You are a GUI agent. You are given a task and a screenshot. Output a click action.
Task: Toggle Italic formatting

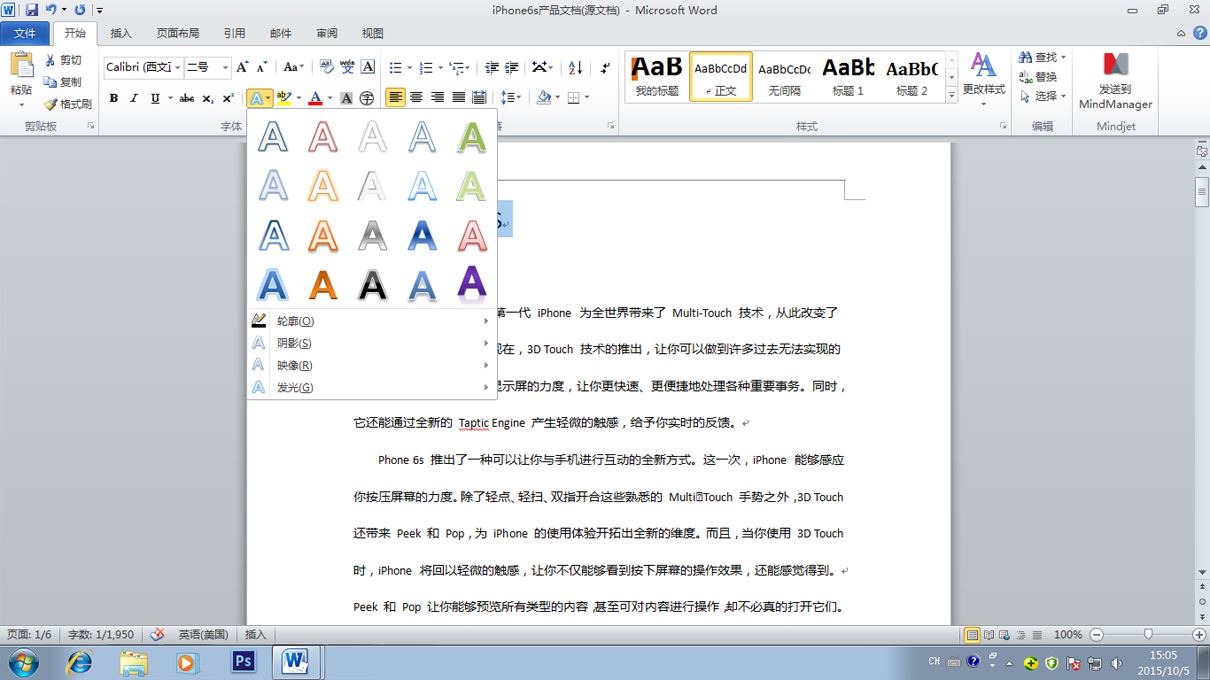[x=134, y=98]
